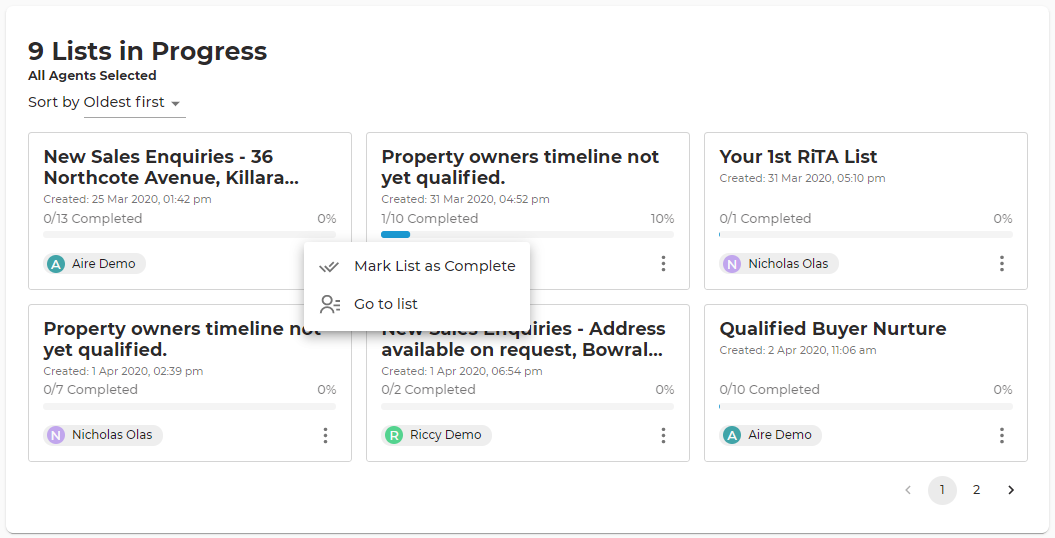Click the Aire Demo avatar on Qualified Buyer Nurture

(x=731, y=435)
